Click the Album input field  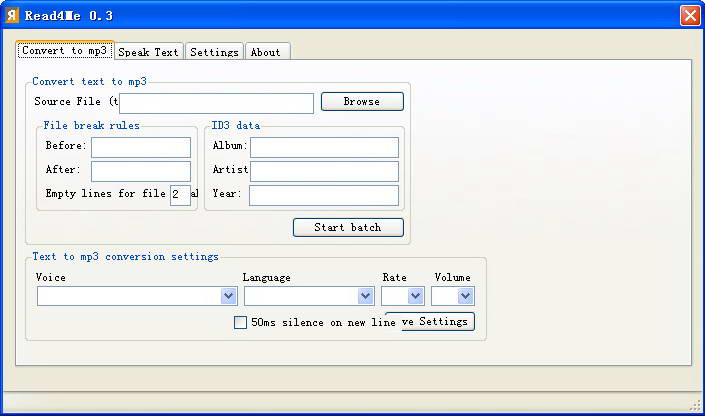(324, 148)
